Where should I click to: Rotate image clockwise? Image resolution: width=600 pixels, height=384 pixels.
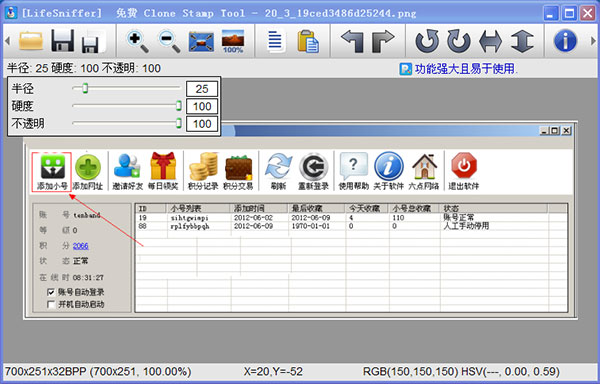pyautogui.click(x=459, y=41)
